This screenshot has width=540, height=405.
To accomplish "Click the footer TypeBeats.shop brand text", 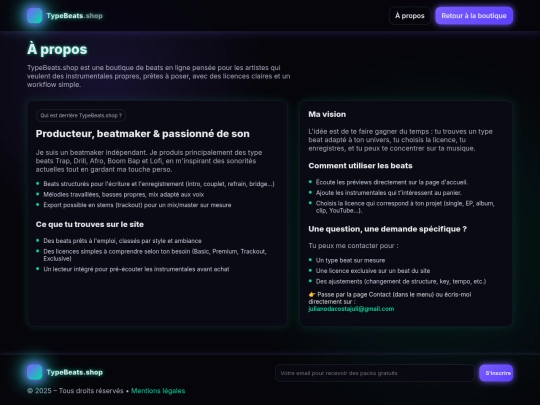I will coord(75,372).
